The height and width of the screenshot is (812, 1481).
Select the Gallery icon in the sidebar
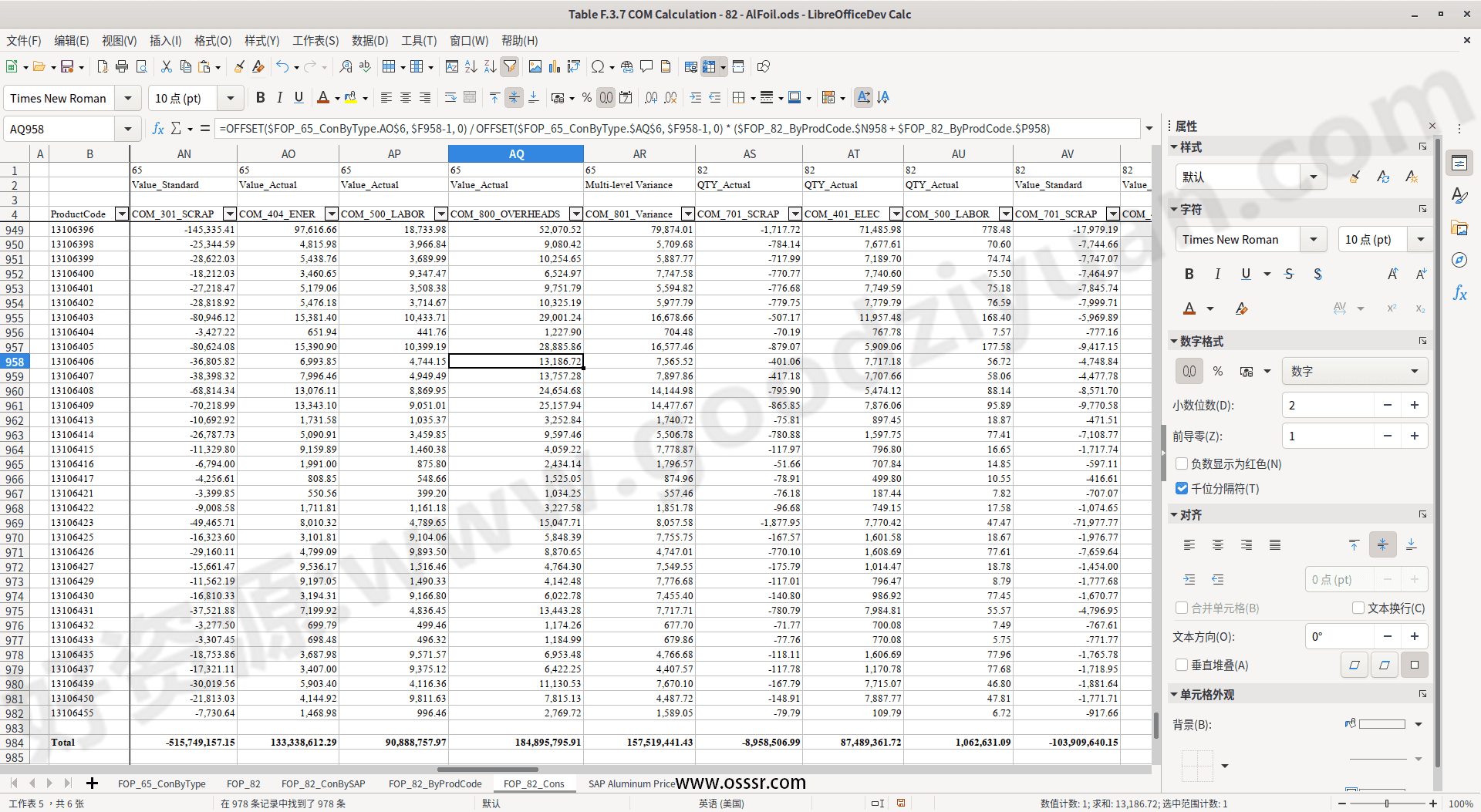(x=1460, y=227)
